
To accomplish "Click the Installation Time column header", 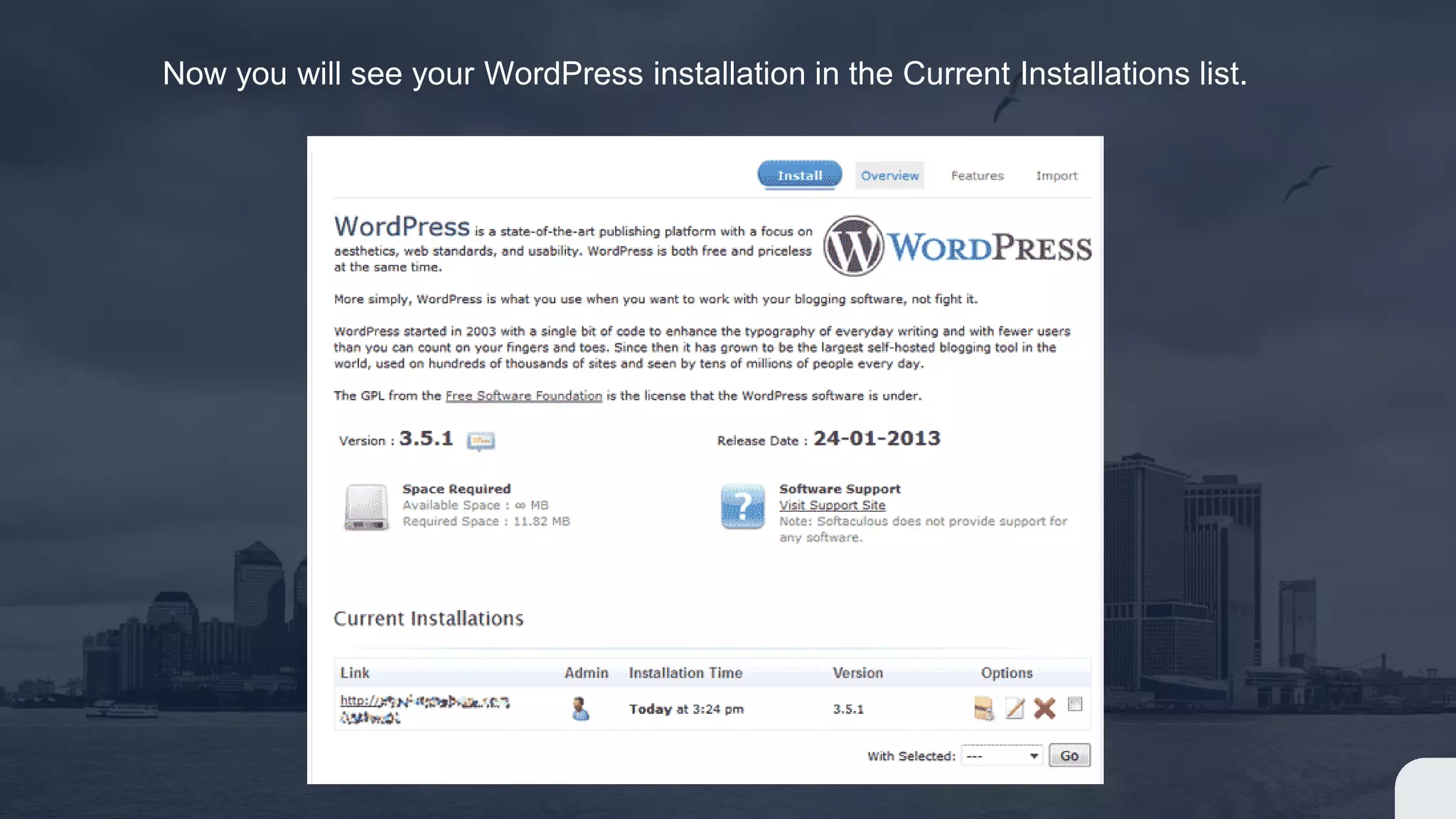I will [685, 673].
